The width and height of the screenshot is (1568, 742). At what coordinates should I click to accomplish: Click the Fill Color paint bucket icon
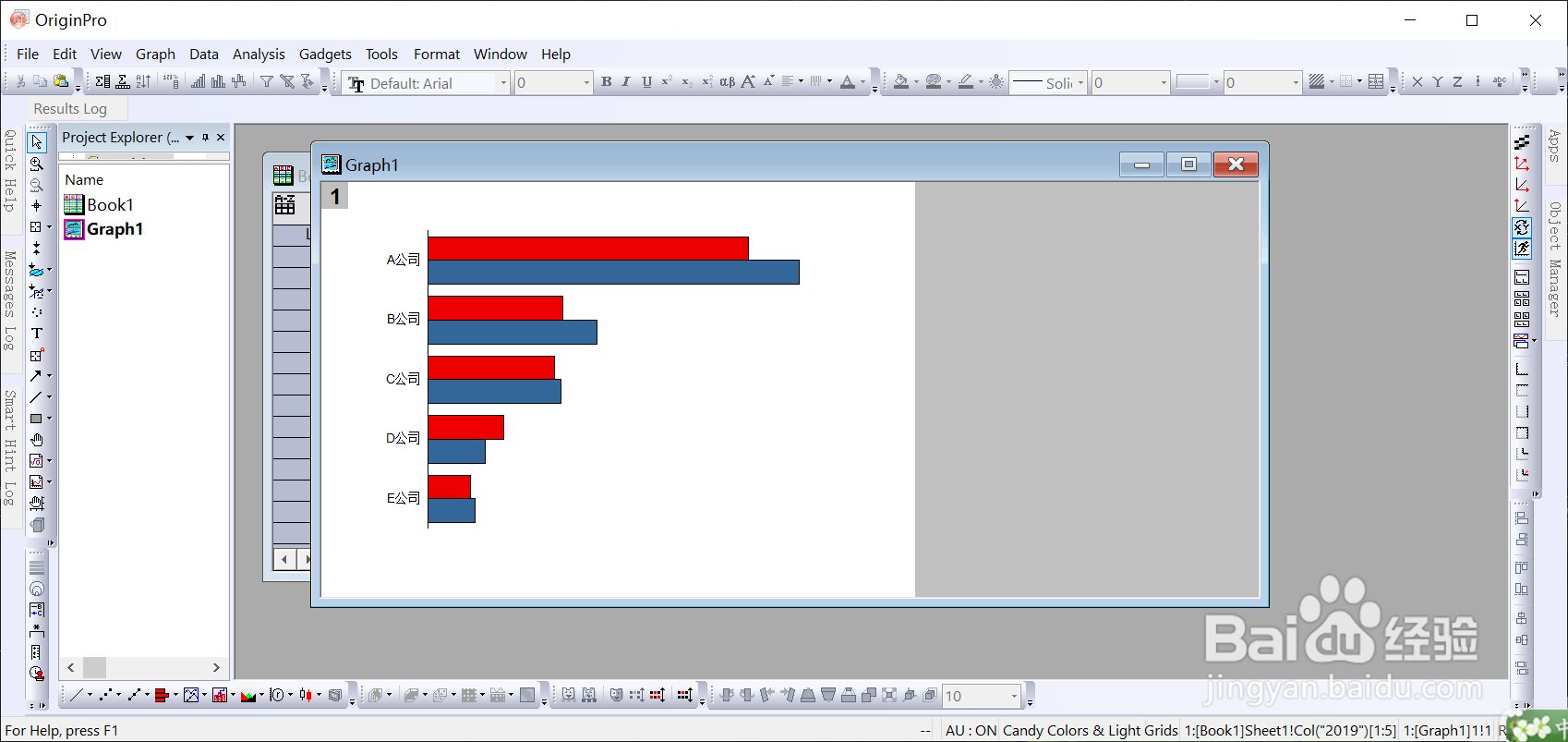pyautogui.click(x=901, y=82)
